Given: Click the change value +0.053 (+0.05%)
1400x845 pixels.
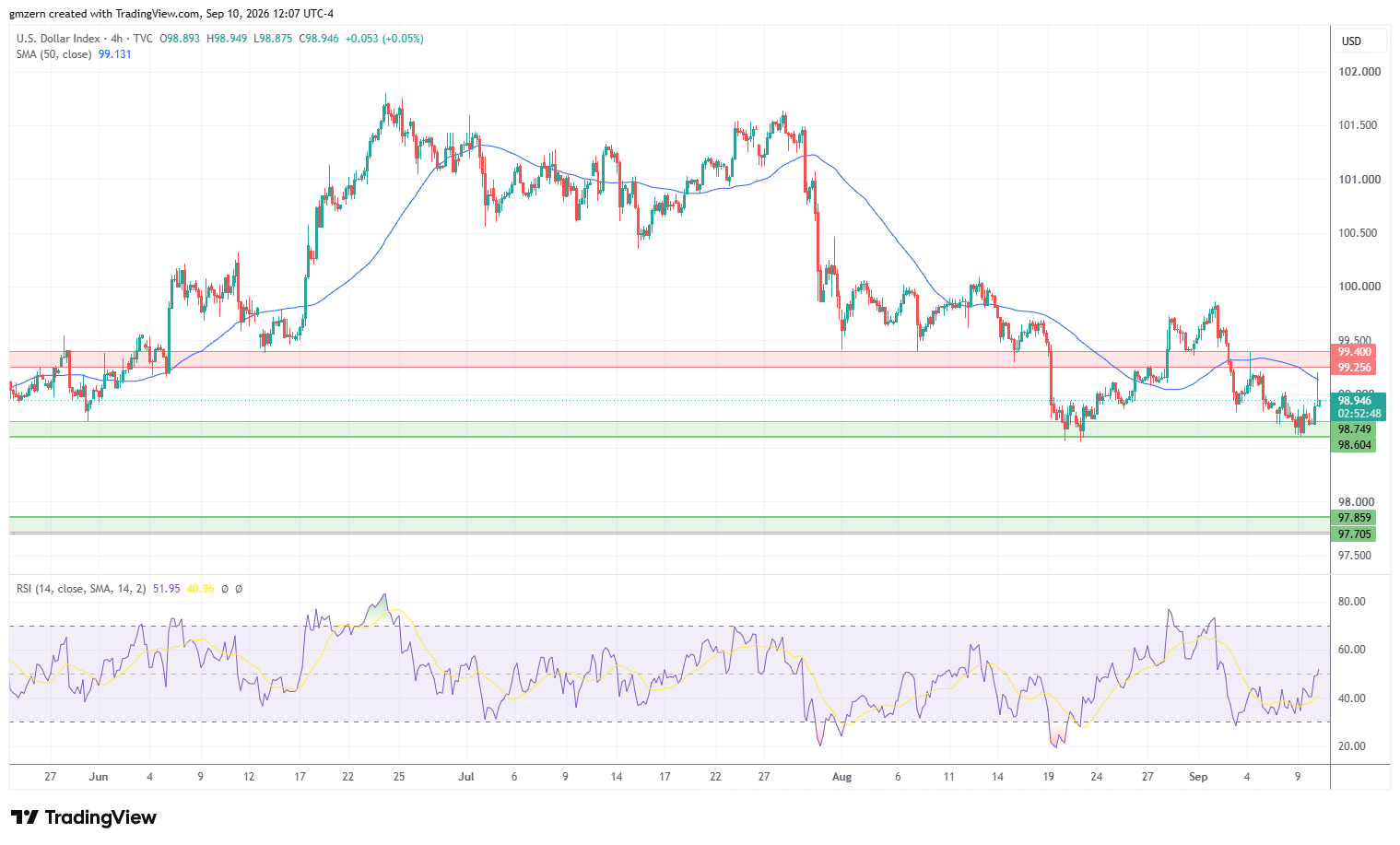Looking at the screenshot, I should tap(384, 39).
